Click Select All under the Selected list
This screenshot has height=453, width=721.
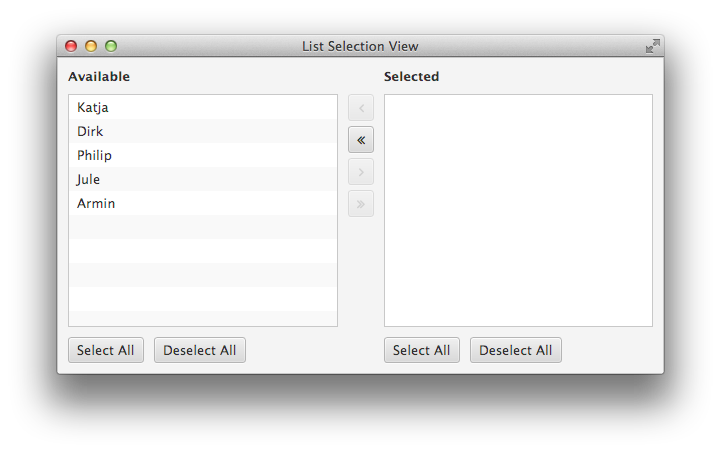tap(422, 350)
